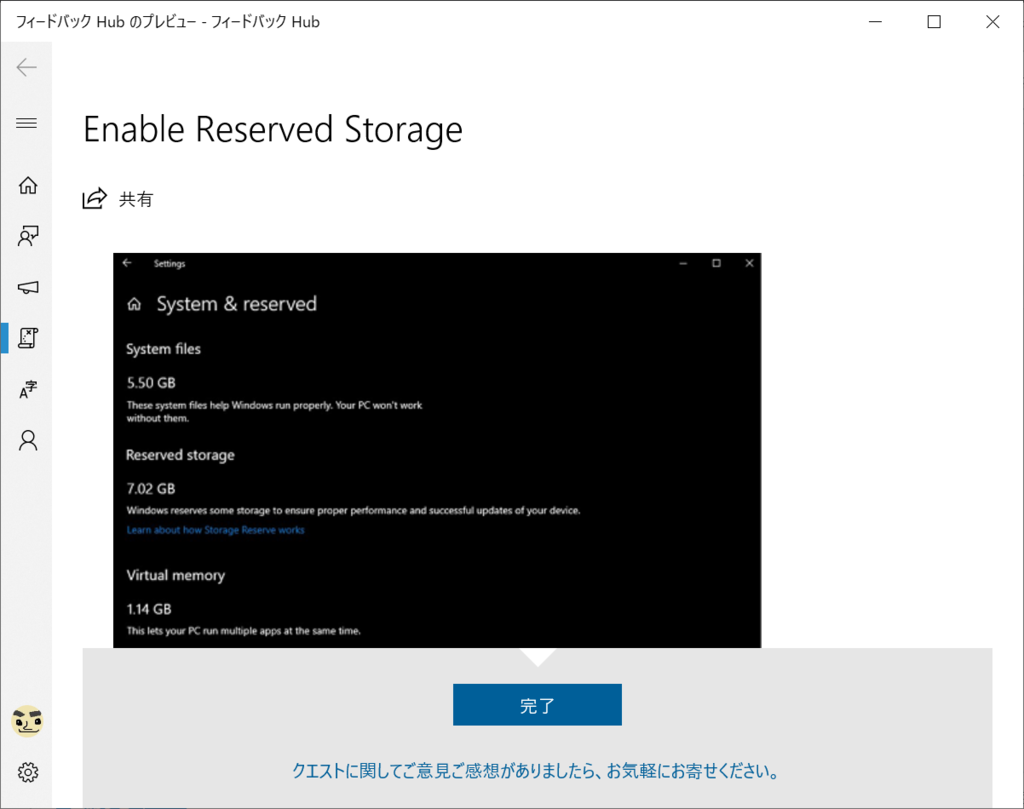Open the クエスト feedback link at the bottom
The width and height of the screenshot is (1024, 809).
pos(536,771)
